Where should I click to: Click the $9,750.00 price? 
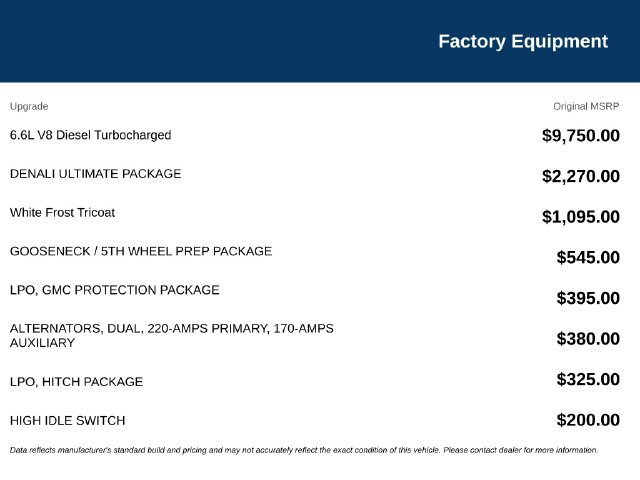coord(581,136)
